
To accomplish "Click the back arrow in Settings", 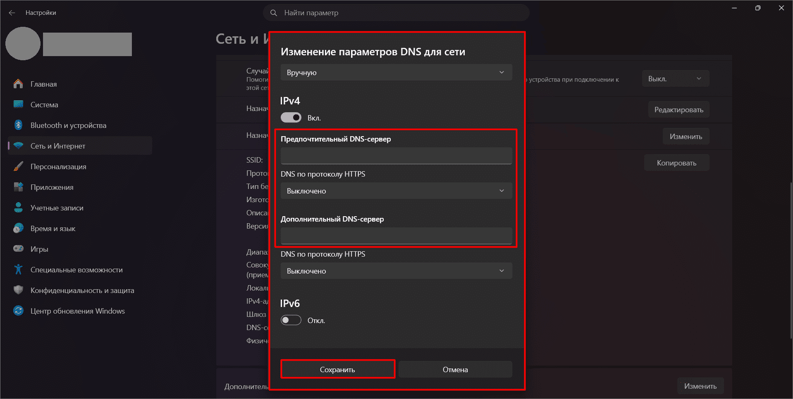I will click(12, 13).
